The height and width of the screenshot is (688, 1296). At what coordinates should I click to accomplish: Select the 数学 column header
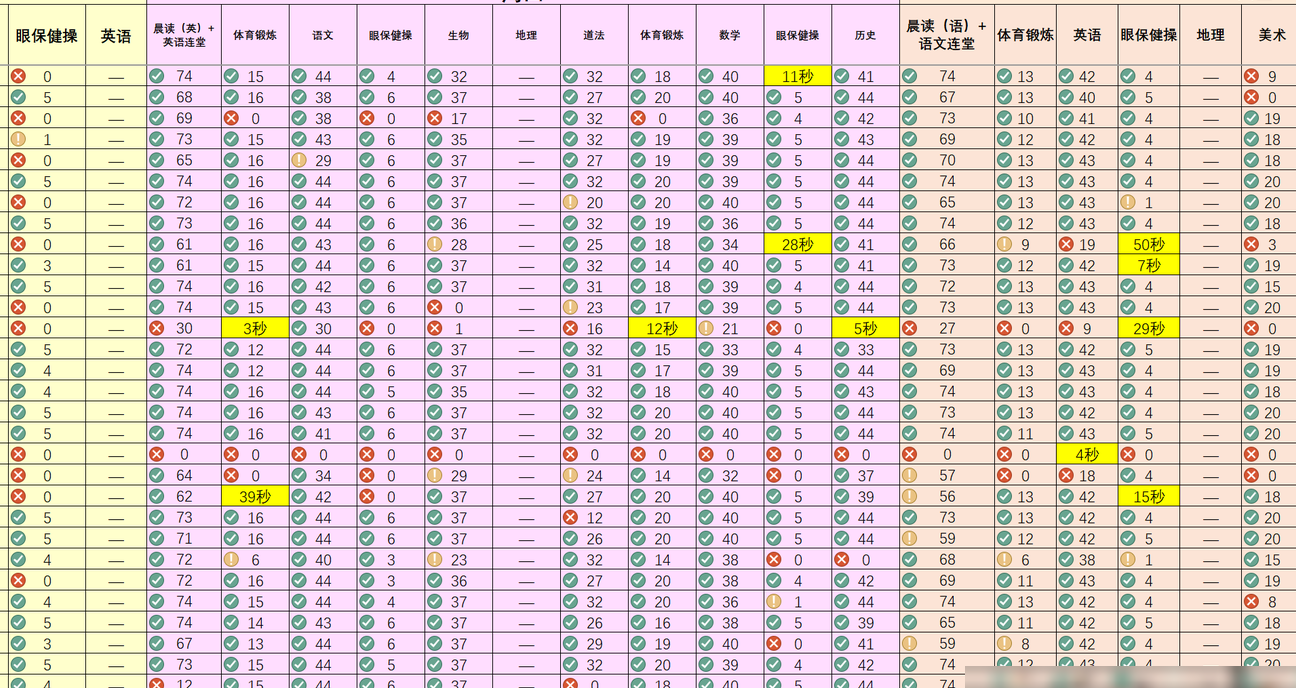(x=729, y=35)
